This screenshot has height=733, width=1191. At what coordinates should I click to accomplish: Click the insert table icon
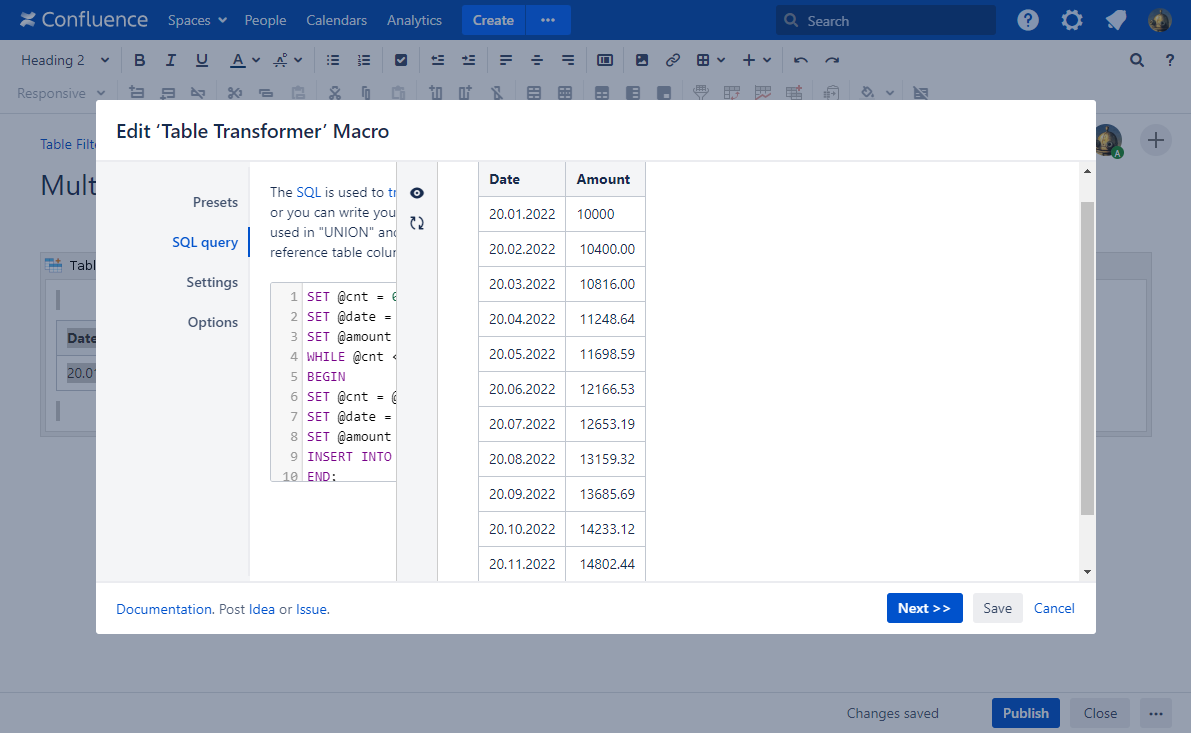pyautogui.click(x=703, y=60)
